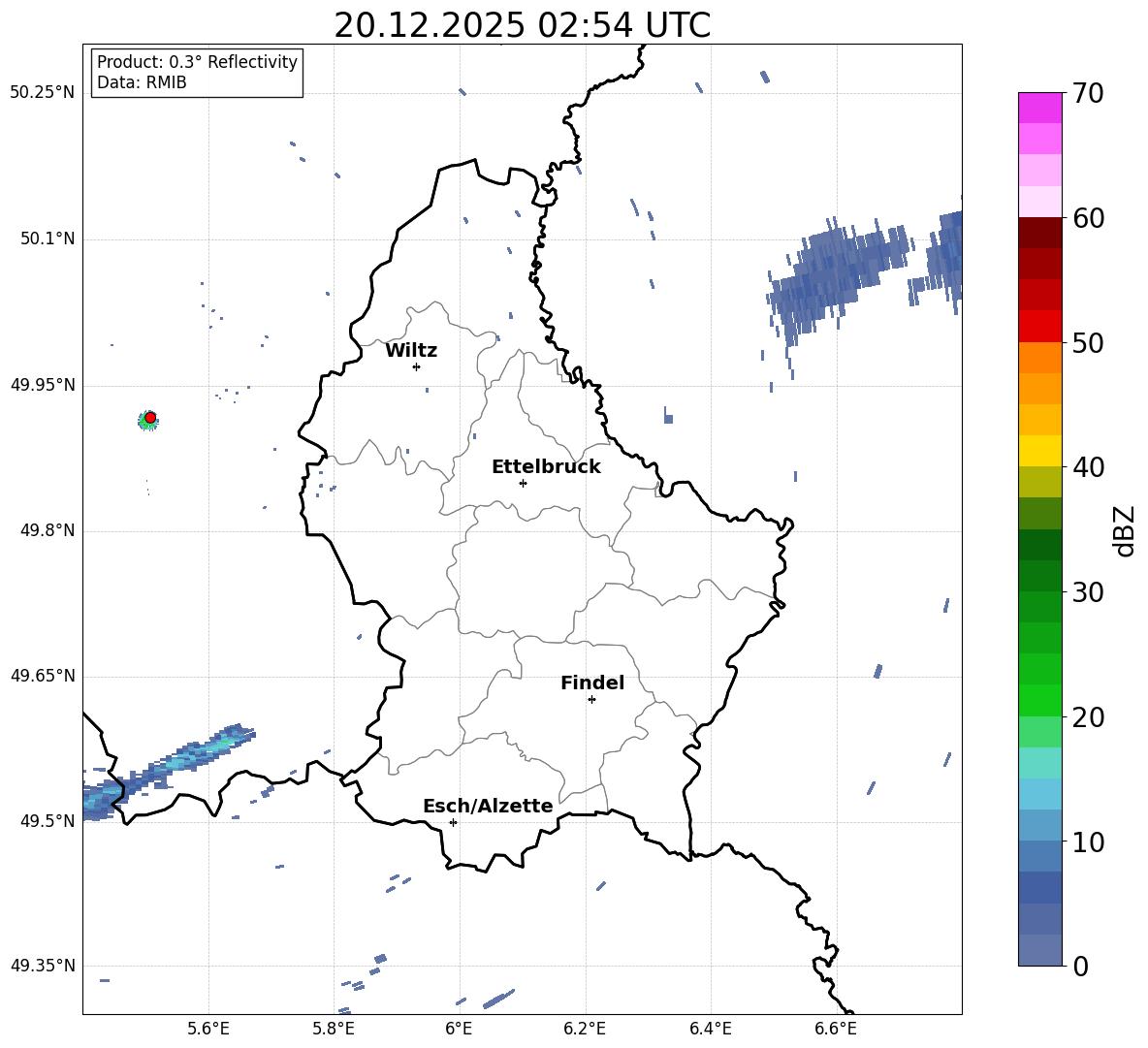
Task: Select the Findel station label
Action: pyautogui.click(x=592, y=683)
